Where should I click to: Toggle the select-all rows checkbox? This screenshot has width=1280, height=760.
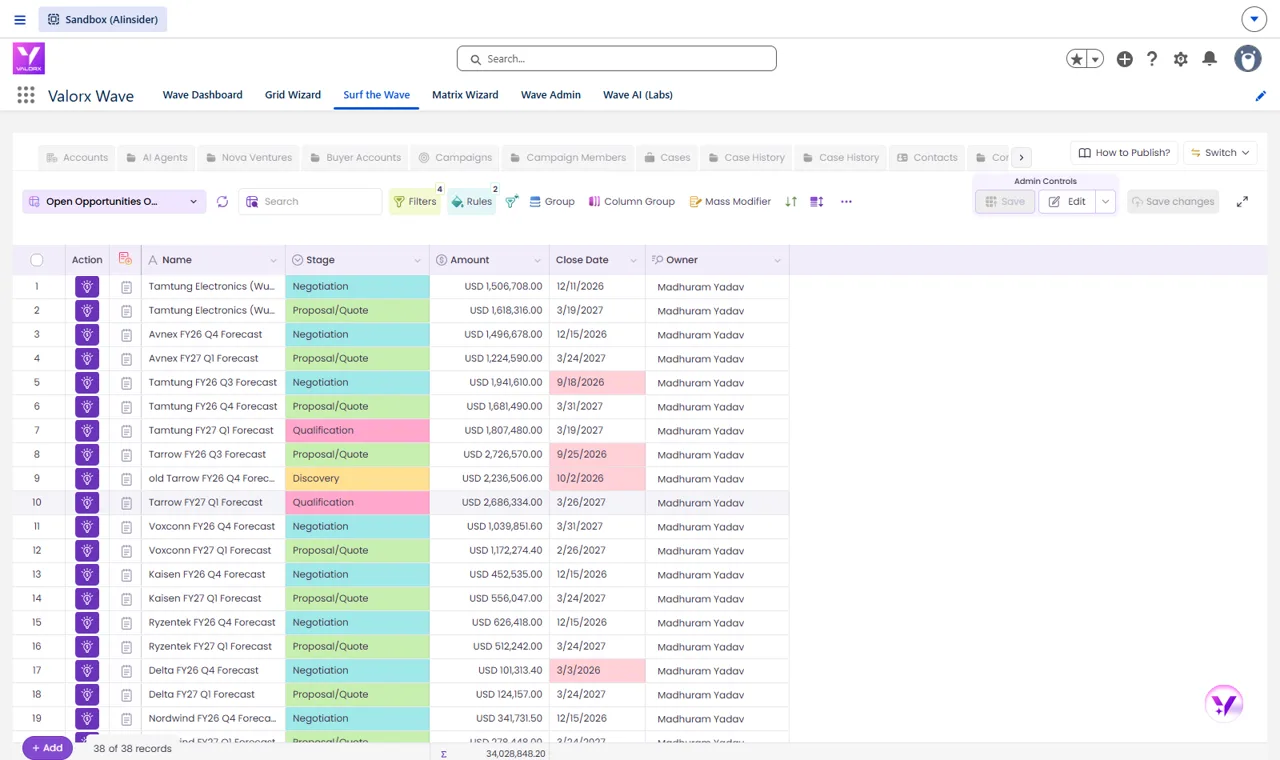pos(37,260)
